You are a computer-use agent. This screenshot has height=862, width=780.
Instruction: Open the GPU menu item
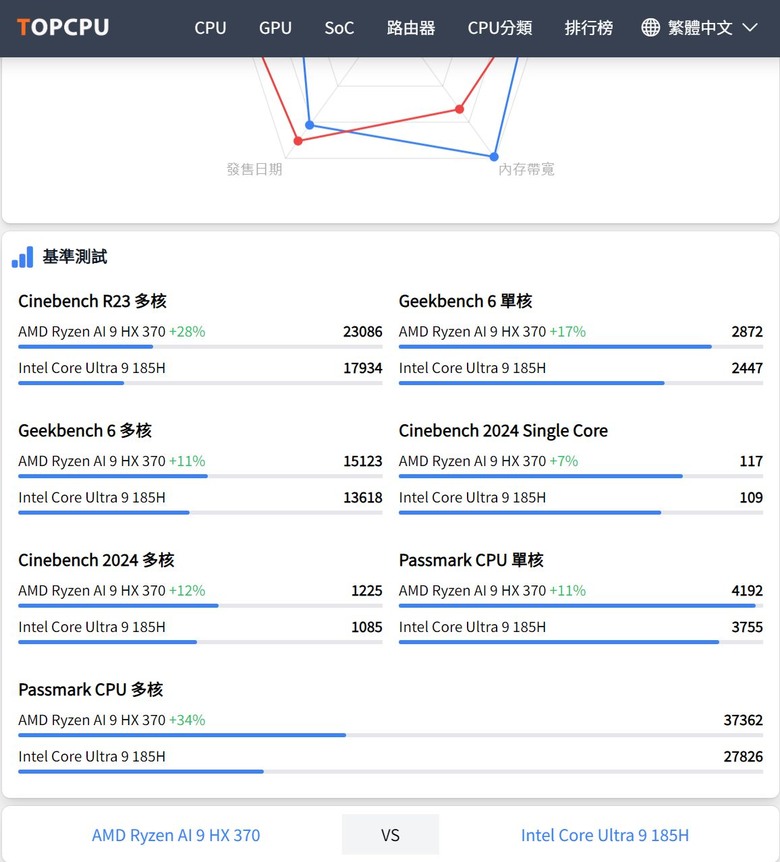pos(275,27)
